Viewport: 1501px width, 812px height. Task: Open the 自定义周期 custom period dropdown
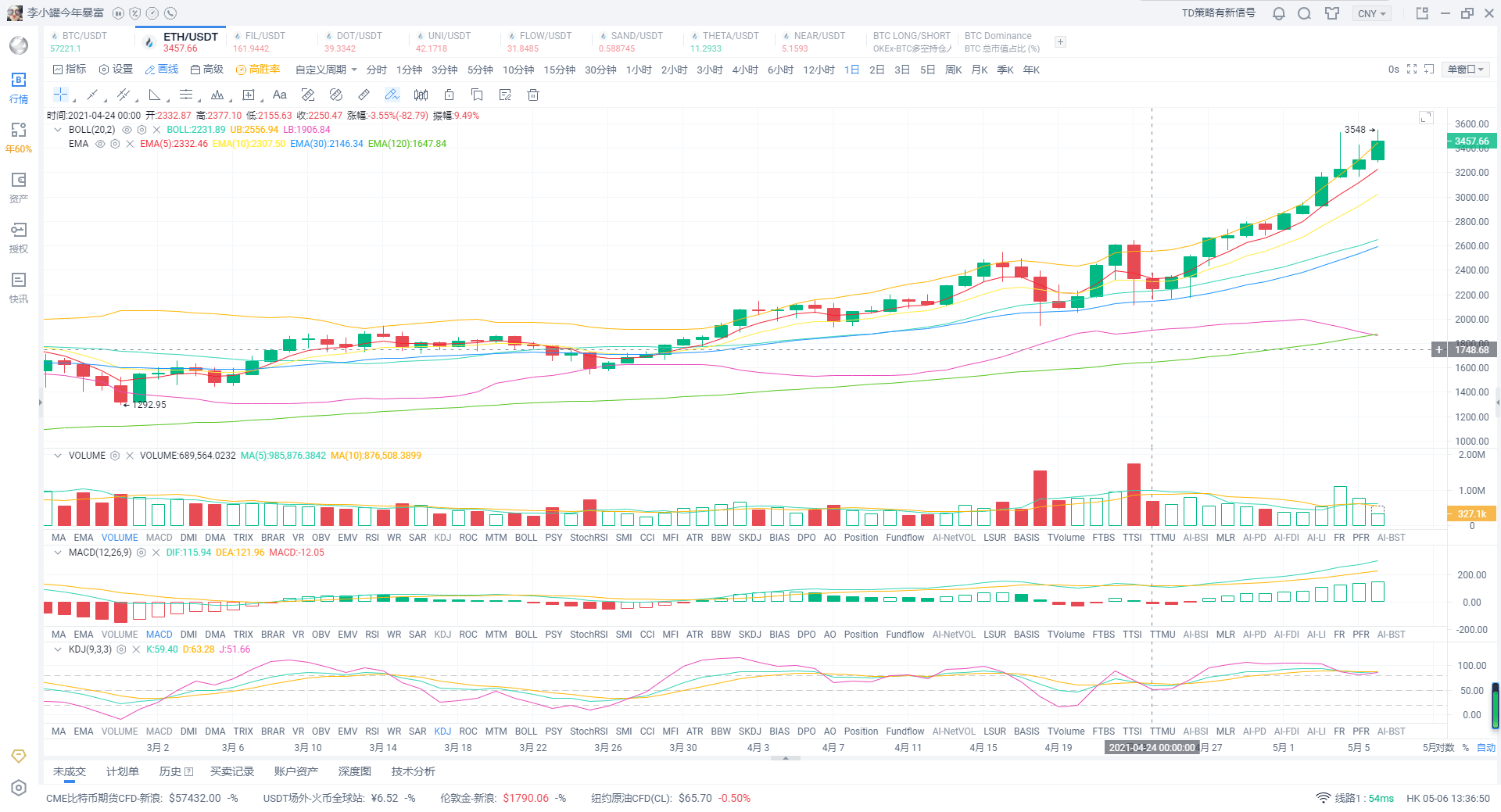pyautogui.click(x=326, y=70)
